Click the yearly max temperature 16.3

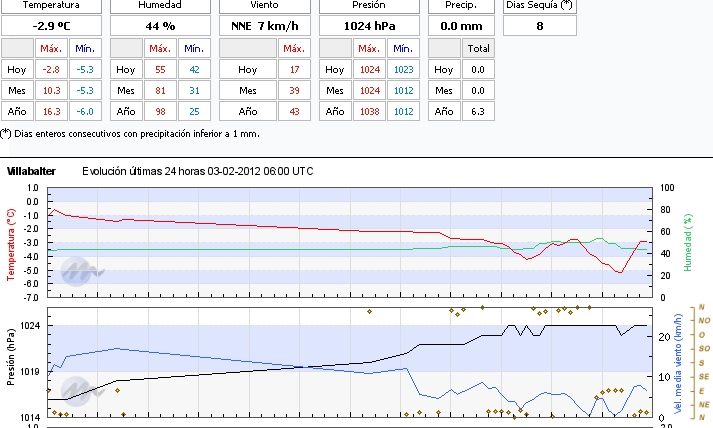pos(51,111)
